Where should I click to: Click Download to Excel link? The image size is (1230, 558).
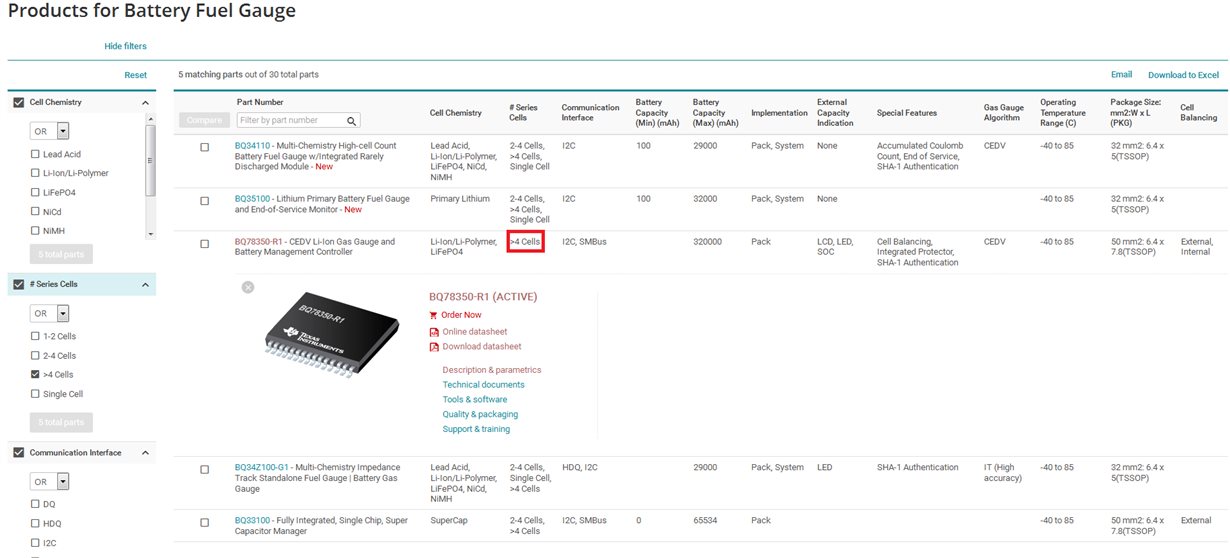(1183, 75)
